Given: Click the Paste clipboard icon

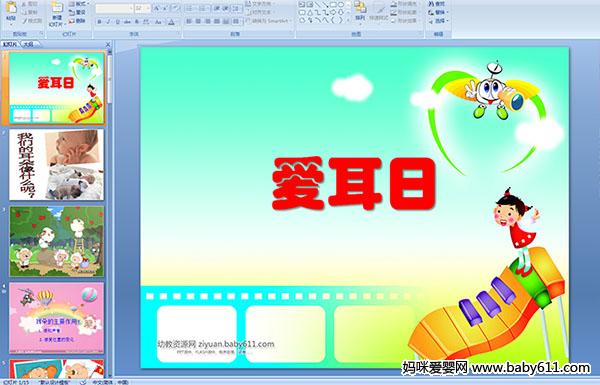Looking at the screenshot, I should (11, 8).
